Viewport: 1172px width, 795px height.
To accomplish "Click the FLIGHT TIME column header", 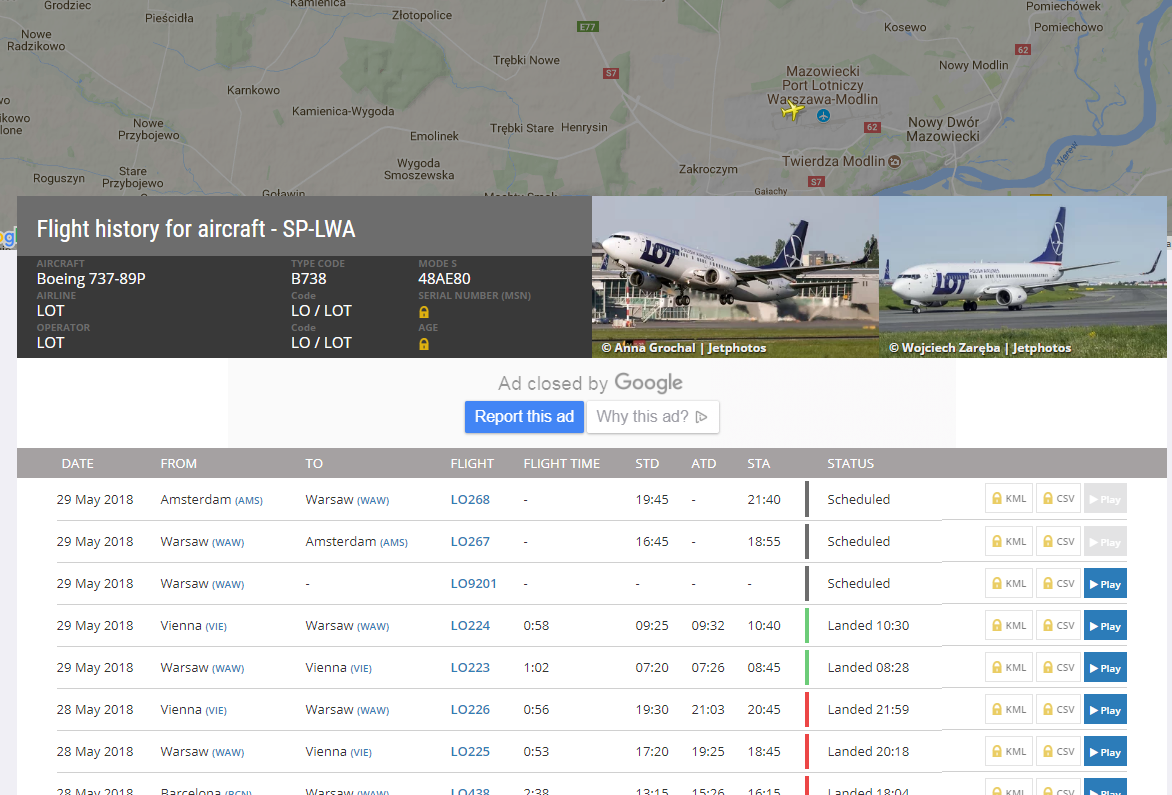I will click(x=561, y=463).
